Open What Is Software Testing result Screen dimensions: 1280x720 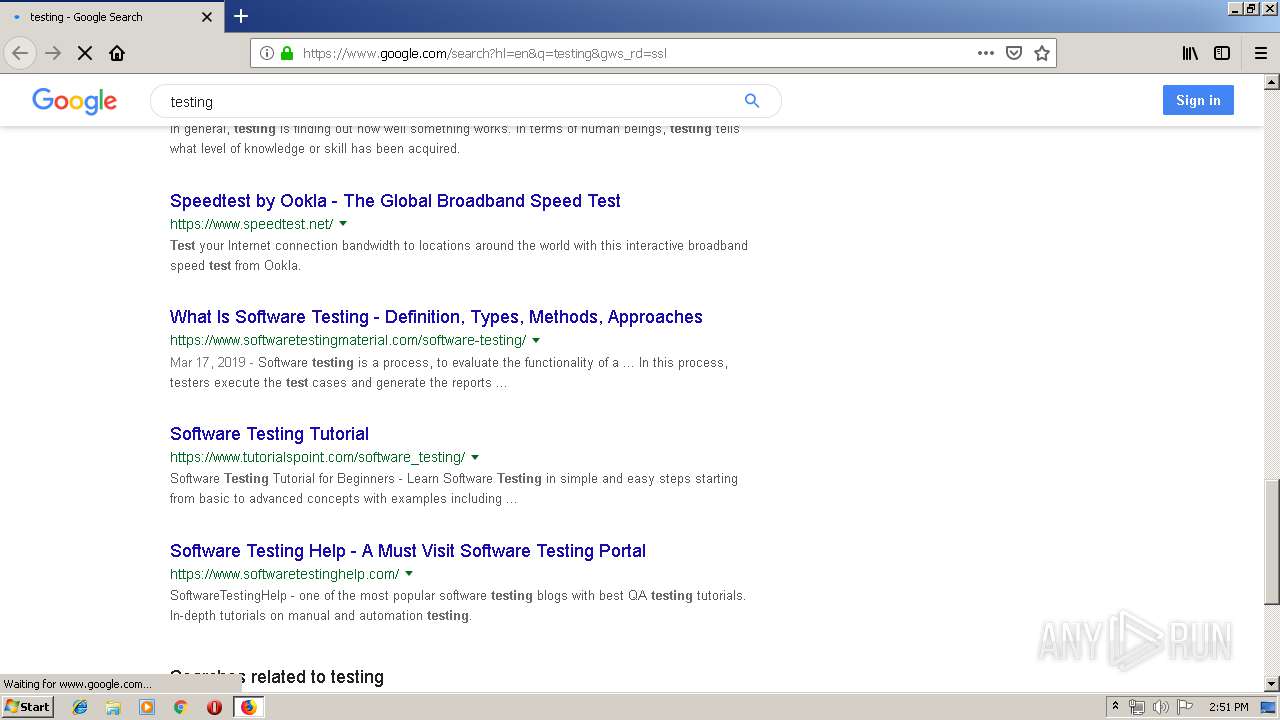436,317
